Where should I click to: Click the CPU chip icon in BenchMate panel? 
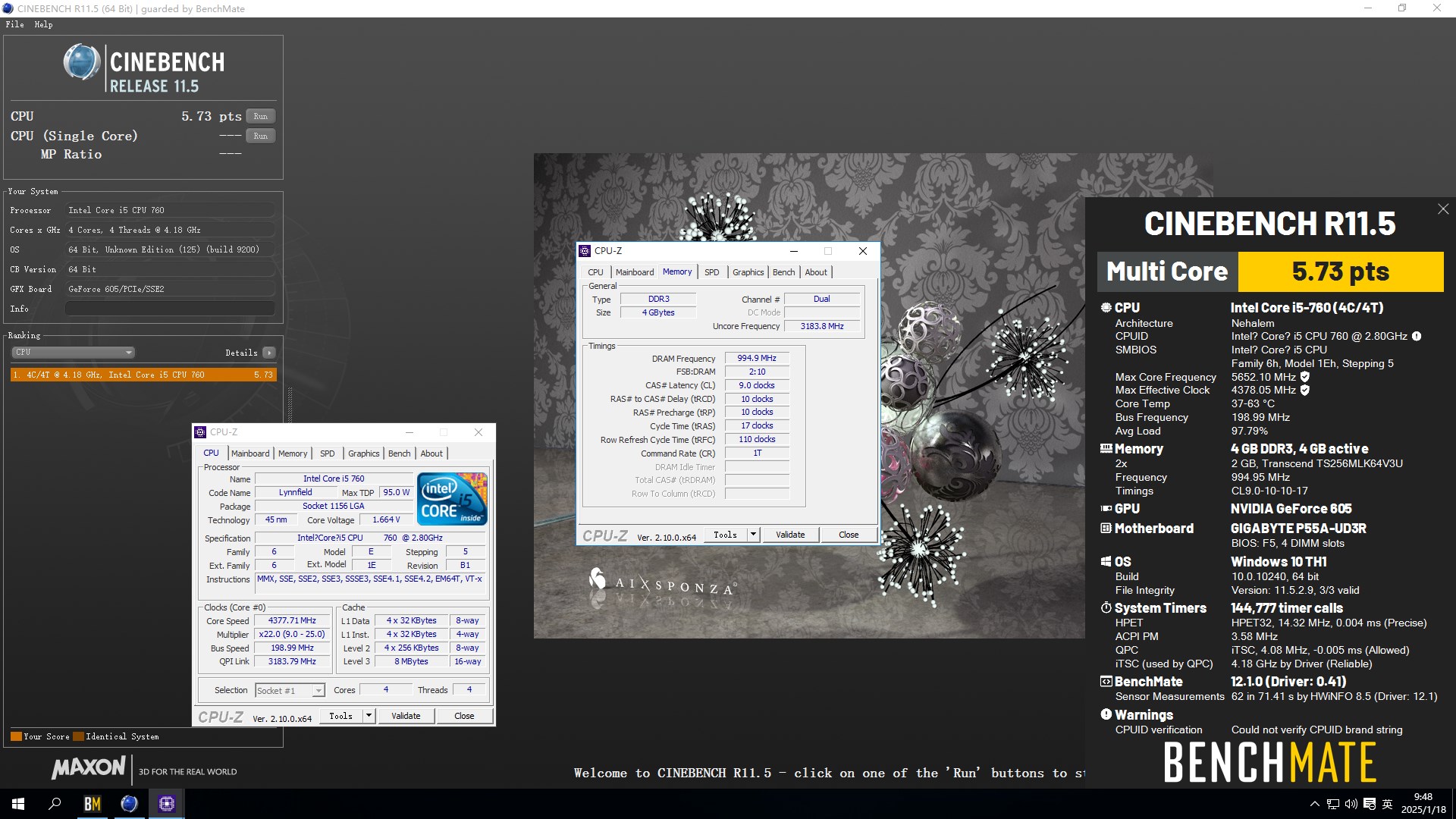(1106, 308)
